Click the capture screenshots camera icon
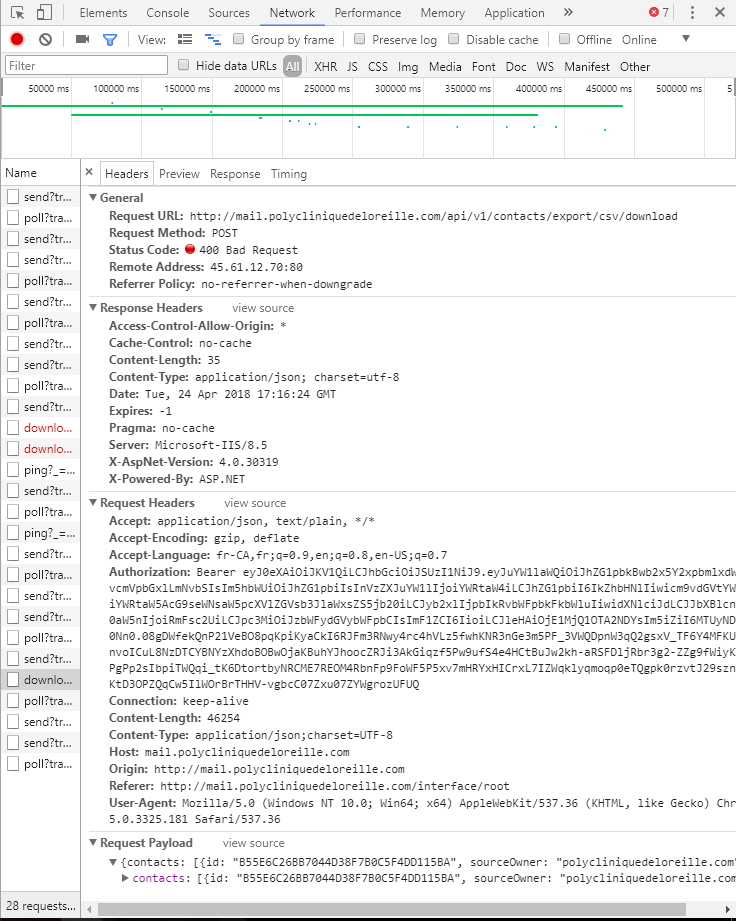The width and height of the screenshot is (736, 921). (x=82, y=40)
